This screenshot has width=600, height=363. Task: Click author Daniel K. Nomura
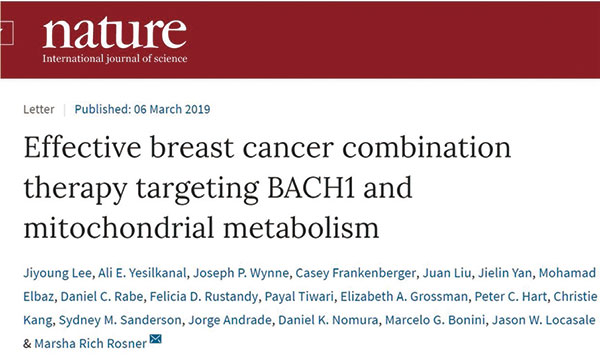[328, 320]
